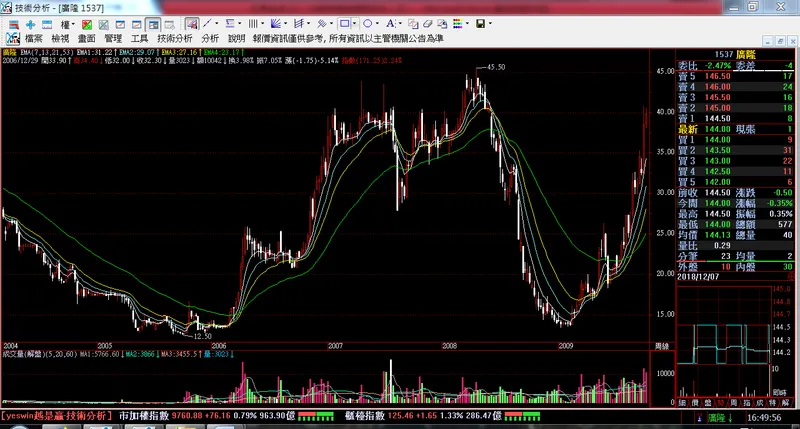
Task: Toggle the 周線 weekly period label
Action: tap(661, 345)
